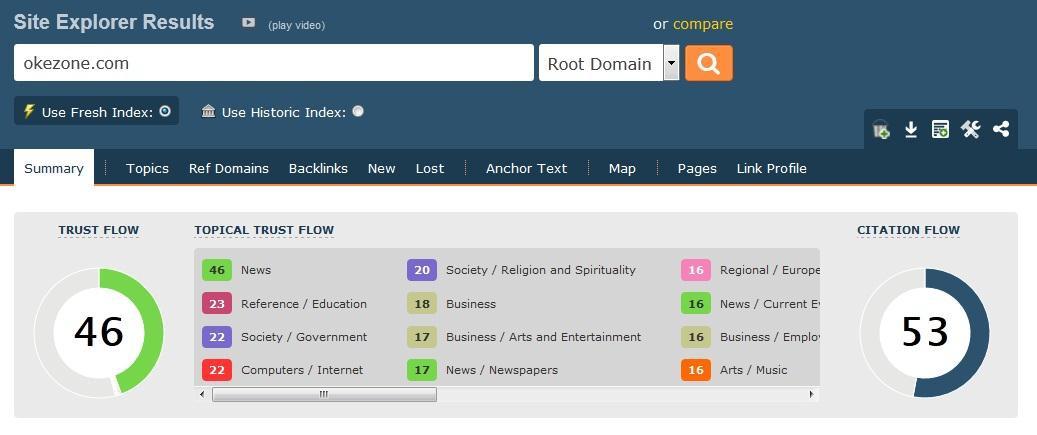Click the pink 16 Regional / Europe badge
1037x435 pixels.
696,270
